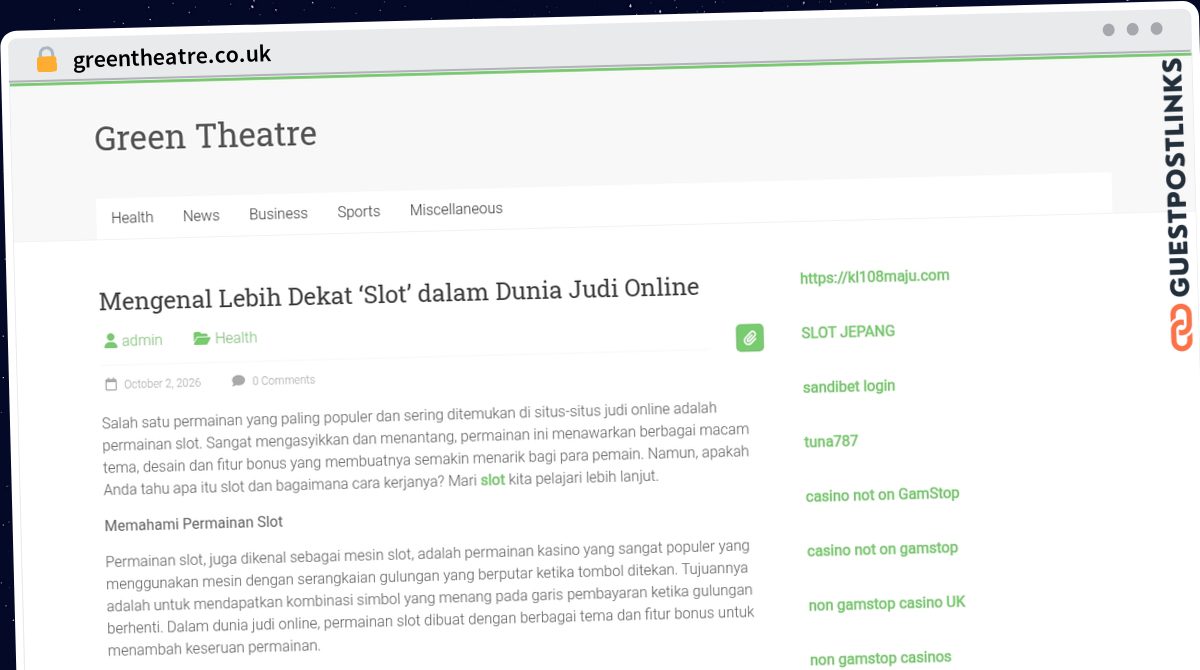Click the tuna787 sidebar link
This screenshot has height=670, width=1200.
click(831, 441)
